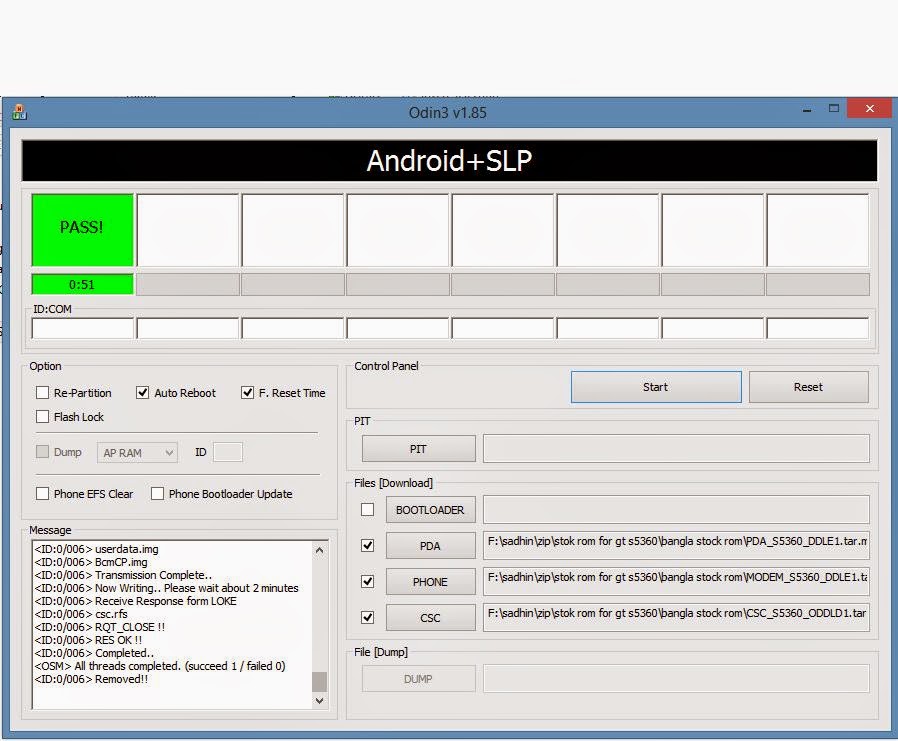The height and width of the screenshot is (741, 898).
Task: Select 'Receive Response form LOKE' line
Action: tap(136, 601)
